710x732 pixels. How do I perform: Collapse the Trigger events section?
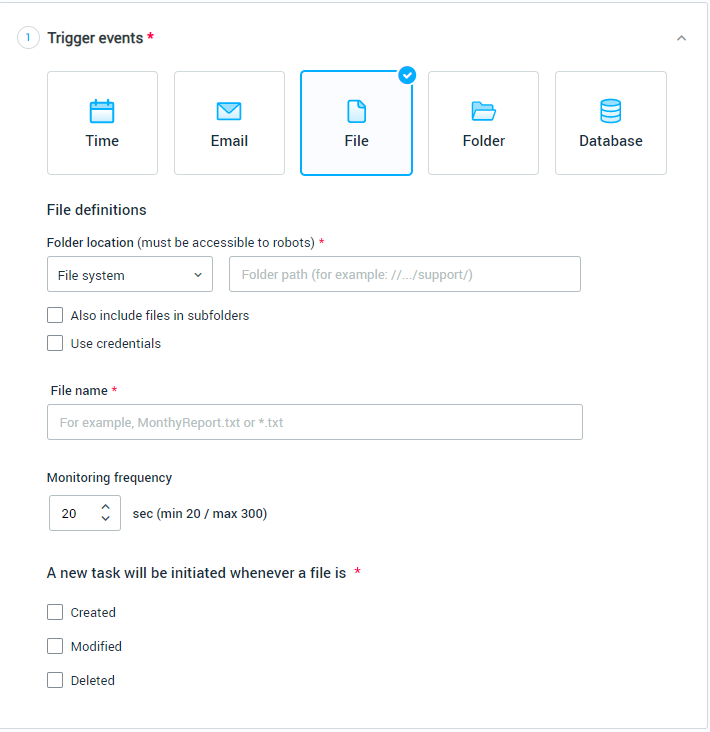click(x=682, y=38)
